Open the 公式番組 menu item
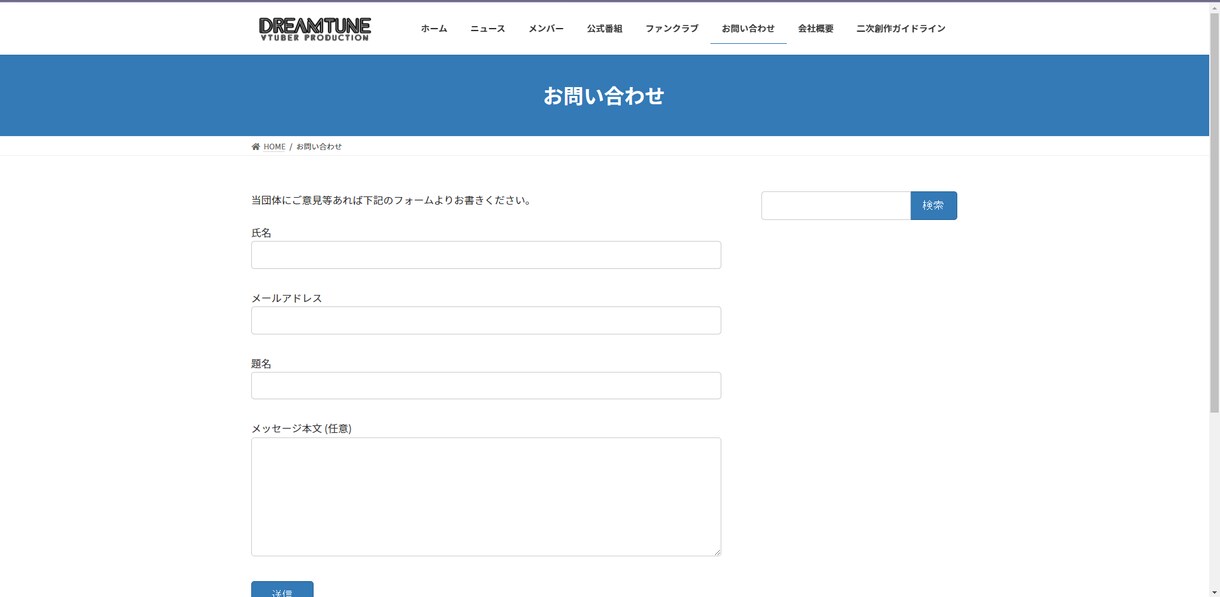Screen dimensions: 1220x597 (x=605, y=29)
